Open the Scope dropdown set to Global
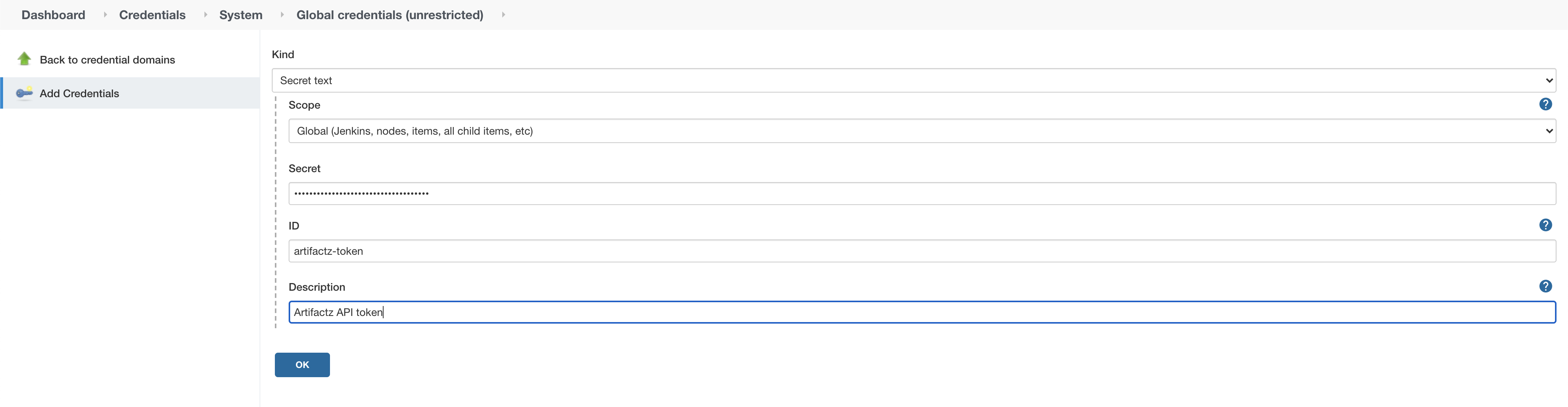 921,131
